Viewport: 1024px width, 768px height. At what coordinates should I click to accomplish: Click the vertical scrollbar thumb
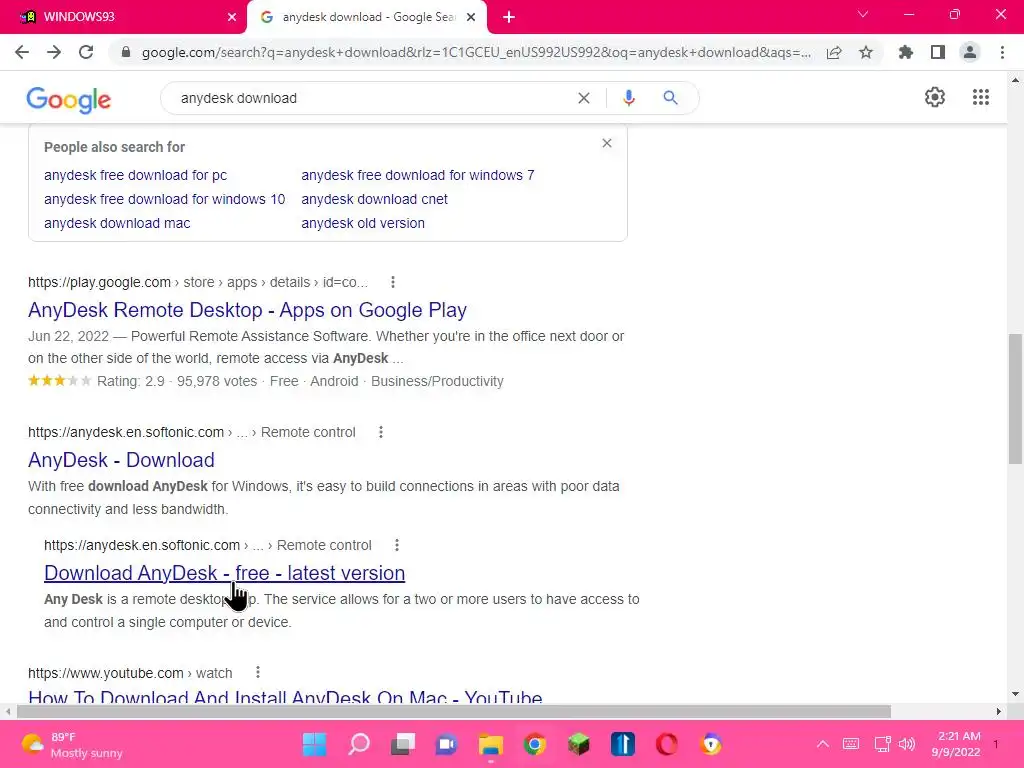click(x=1015, y=398)
